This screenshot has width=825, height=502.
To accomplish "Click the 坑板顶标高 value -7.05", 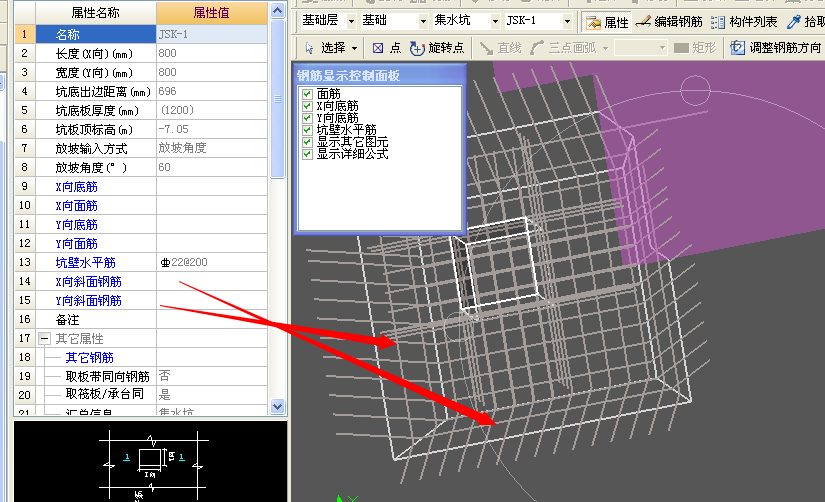I will click(x=212, y=129).
